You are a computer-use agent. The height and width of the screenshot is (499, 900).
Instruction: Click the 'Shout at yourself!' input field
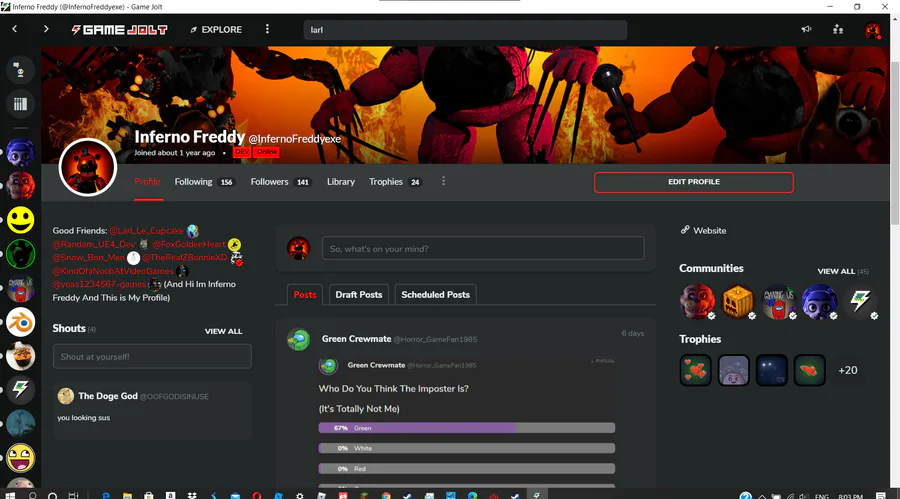coord(152,357)
